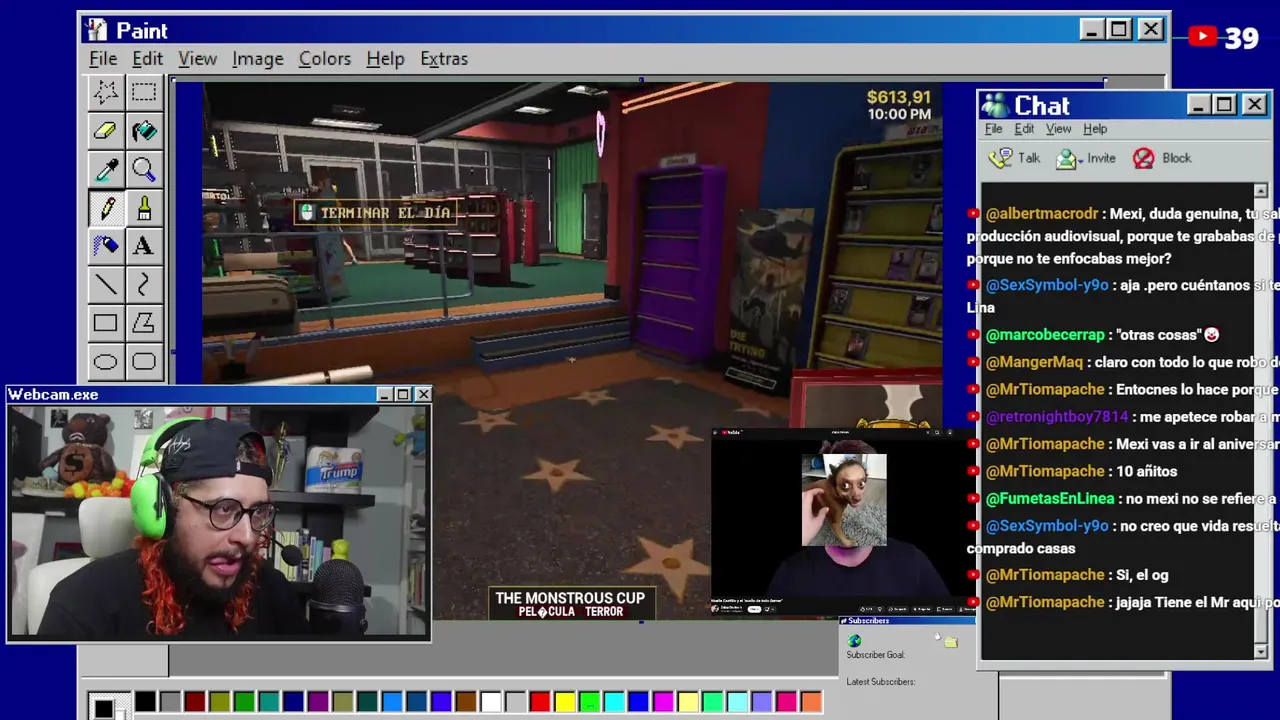The height and width of the screenshot is (720, 1280).
Task: Click the THE MONSTROUS CUP caption
Action: point(570,598)
